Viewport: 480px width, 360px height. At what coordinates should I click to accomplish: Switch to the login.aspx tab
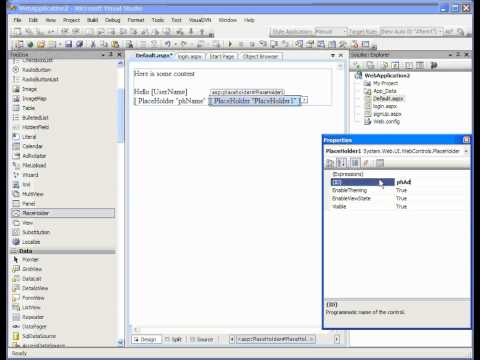[x=190, y=57]
